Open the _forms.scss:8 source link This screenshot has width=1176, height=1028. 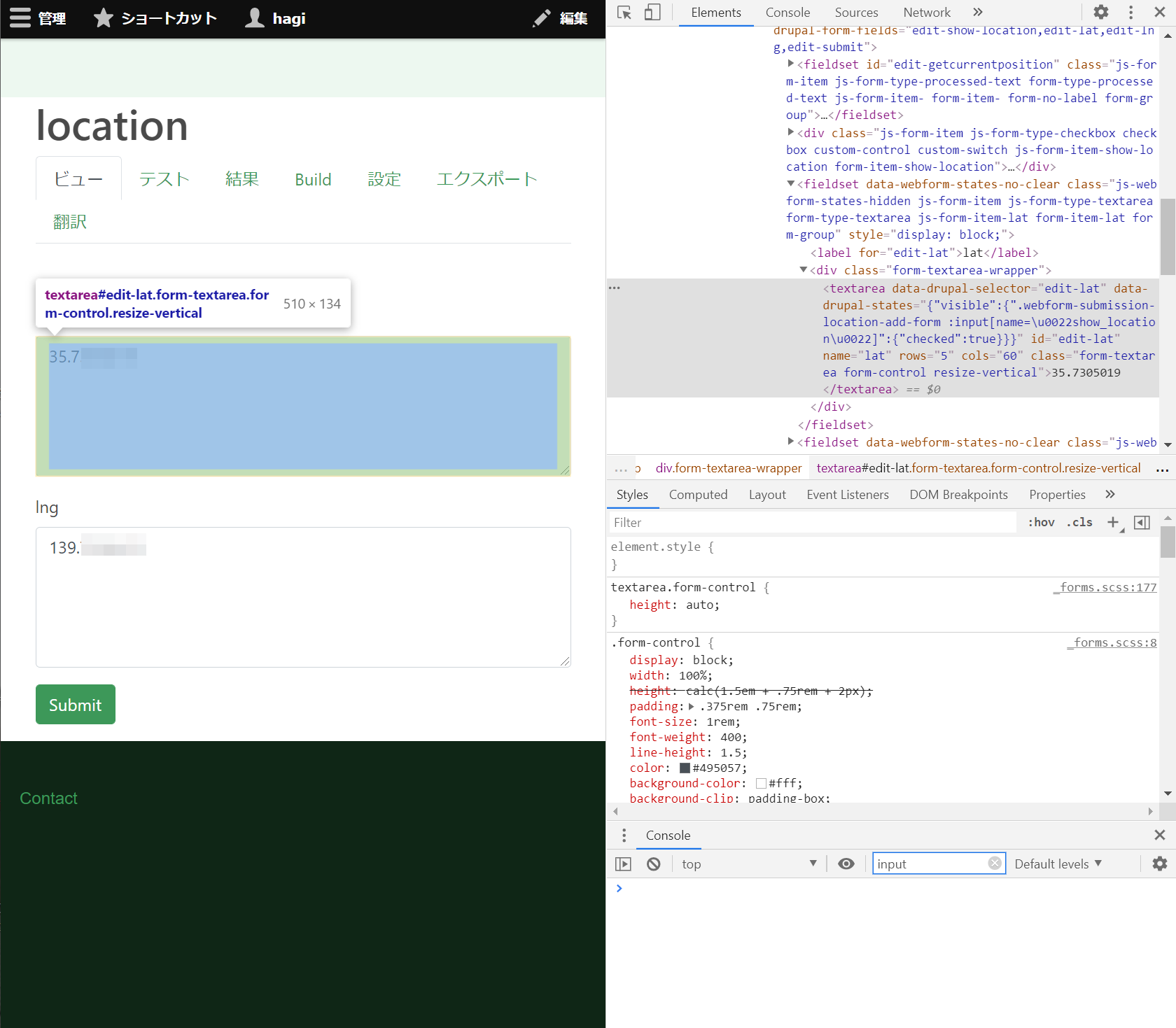pyautogui.click(x=1112, y=643)
